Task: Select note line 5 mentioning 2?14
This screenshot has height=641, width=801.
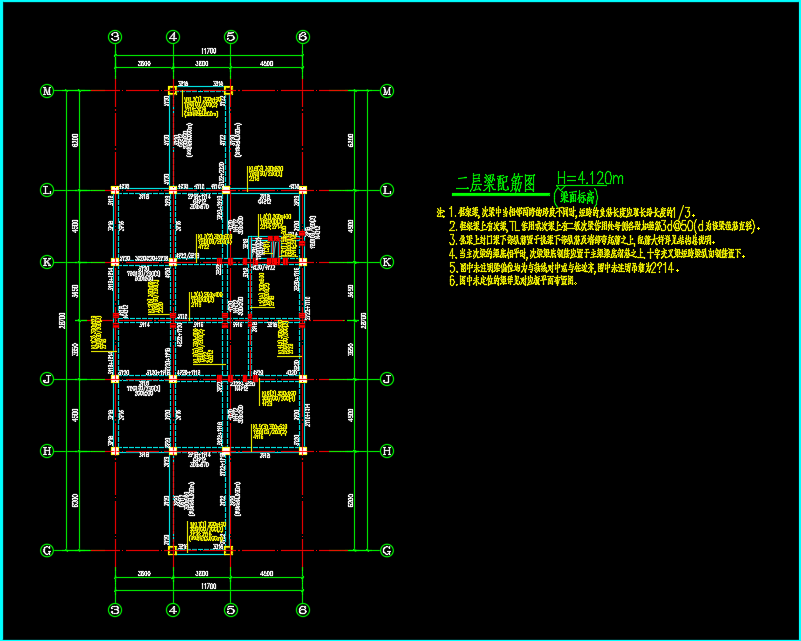Action: tap(564, 267)
